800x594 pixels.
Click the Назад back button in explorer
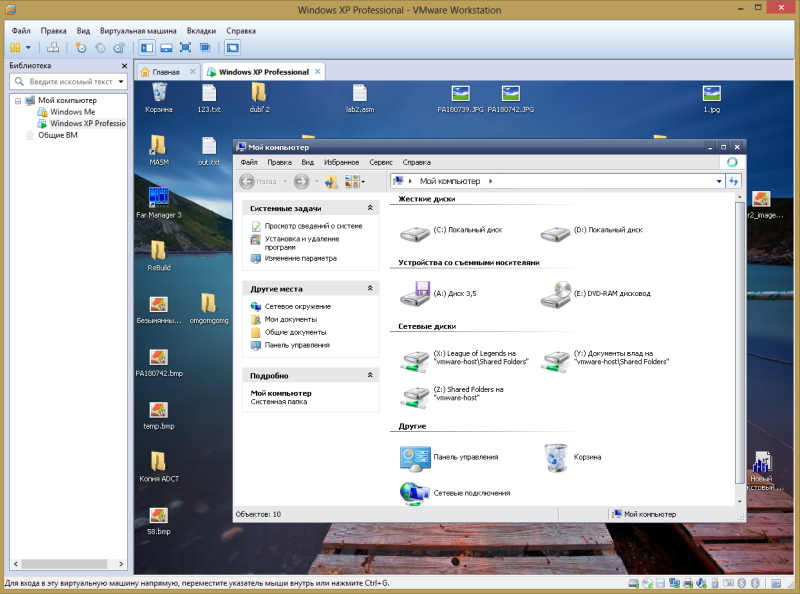(258, 181)
